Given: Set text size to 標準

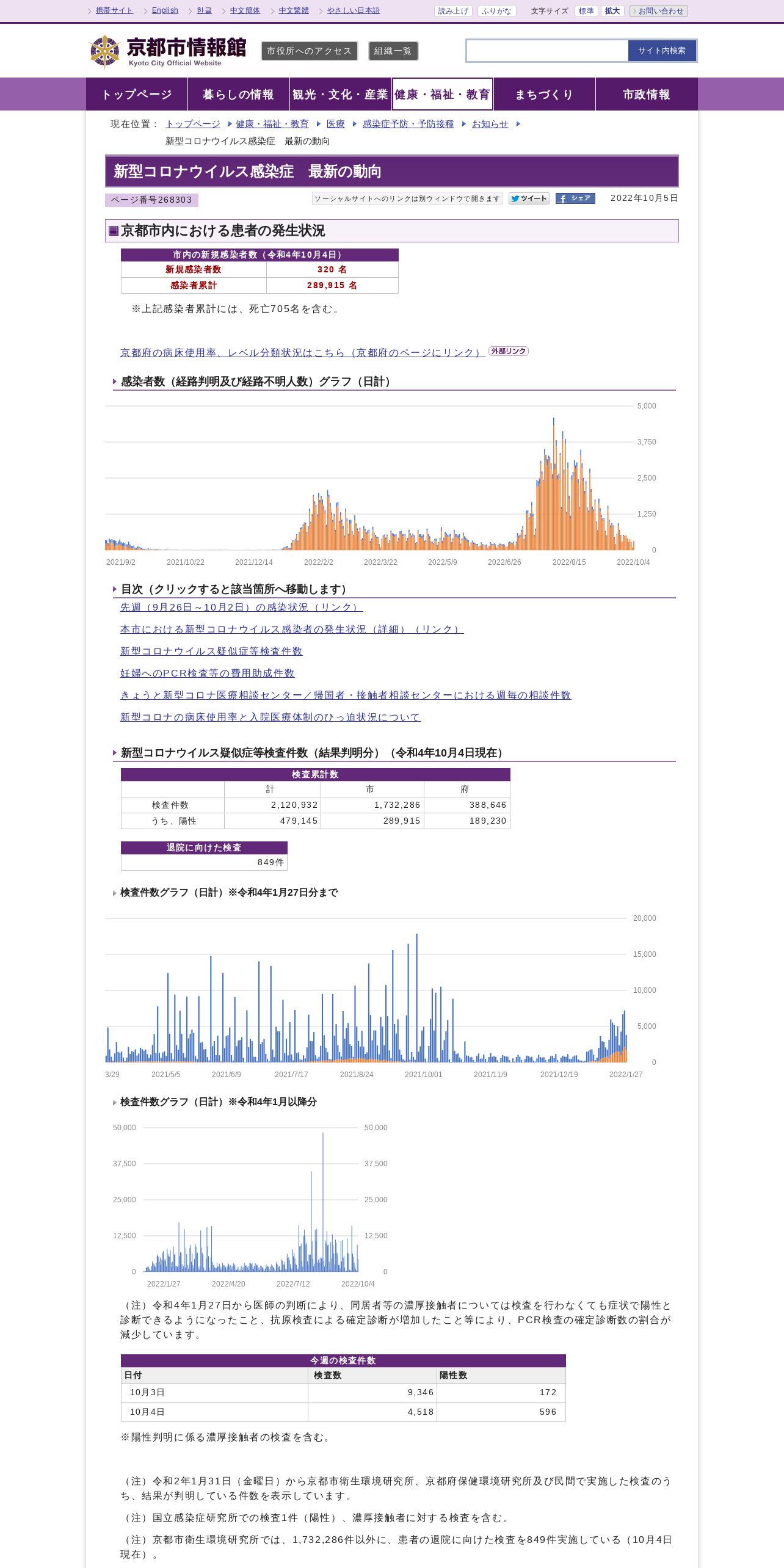Looking at the screenshot, I should [x=586, y=11].
